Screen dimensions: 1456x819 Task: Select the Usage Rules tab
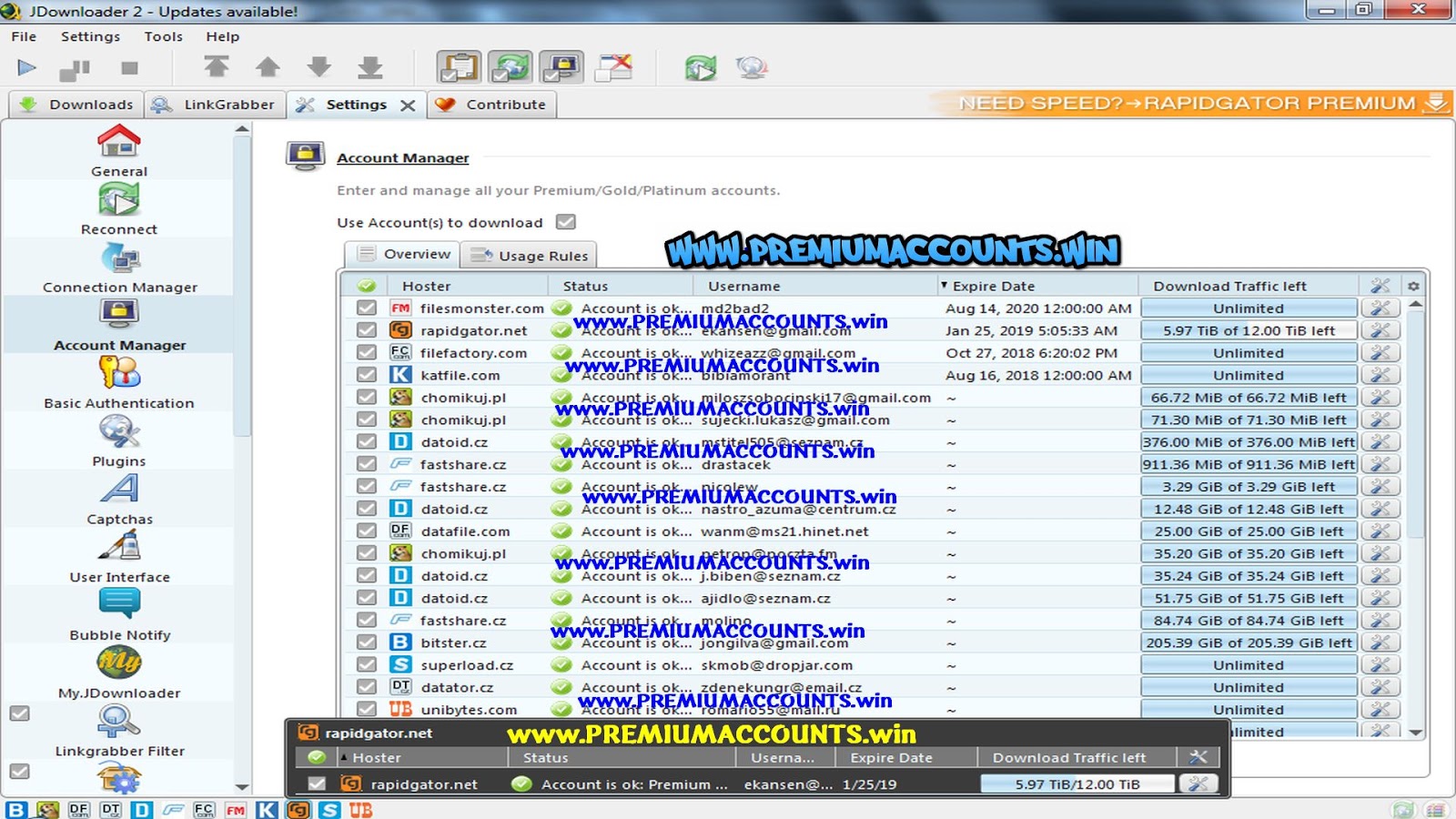click(529, 256)
